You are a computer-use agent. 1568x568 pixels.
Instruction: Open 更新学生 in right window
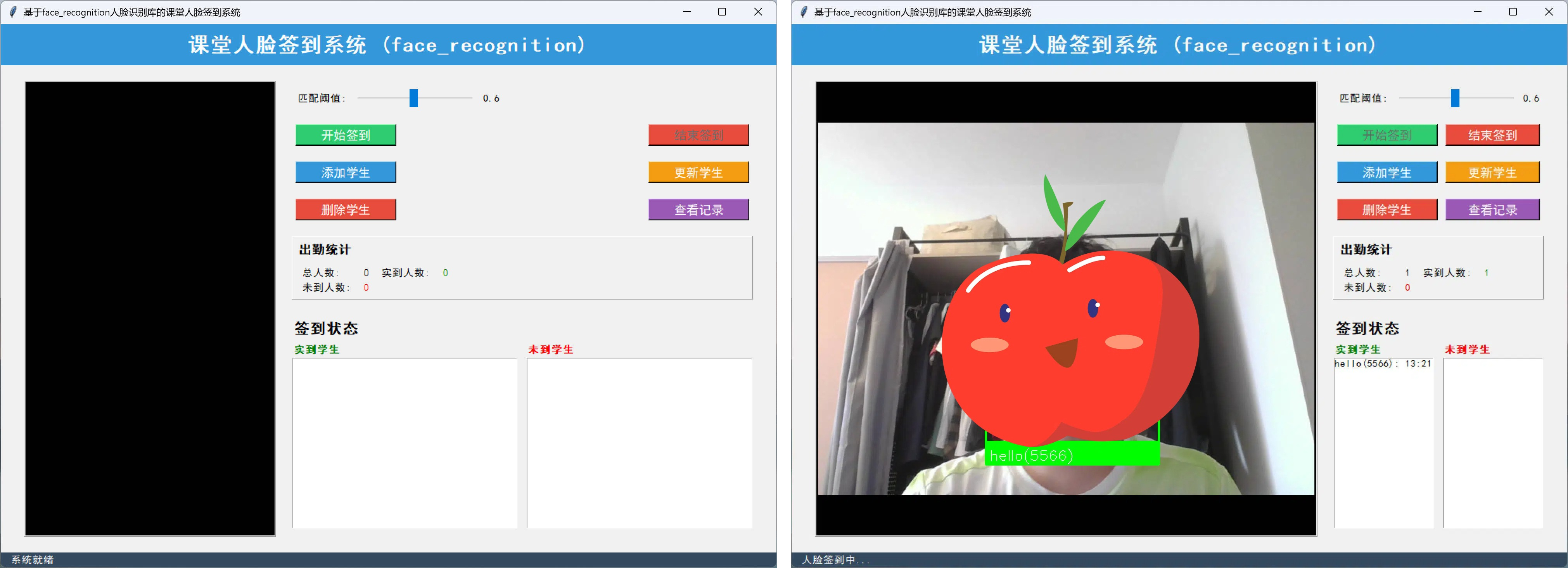click(1492, 172)
